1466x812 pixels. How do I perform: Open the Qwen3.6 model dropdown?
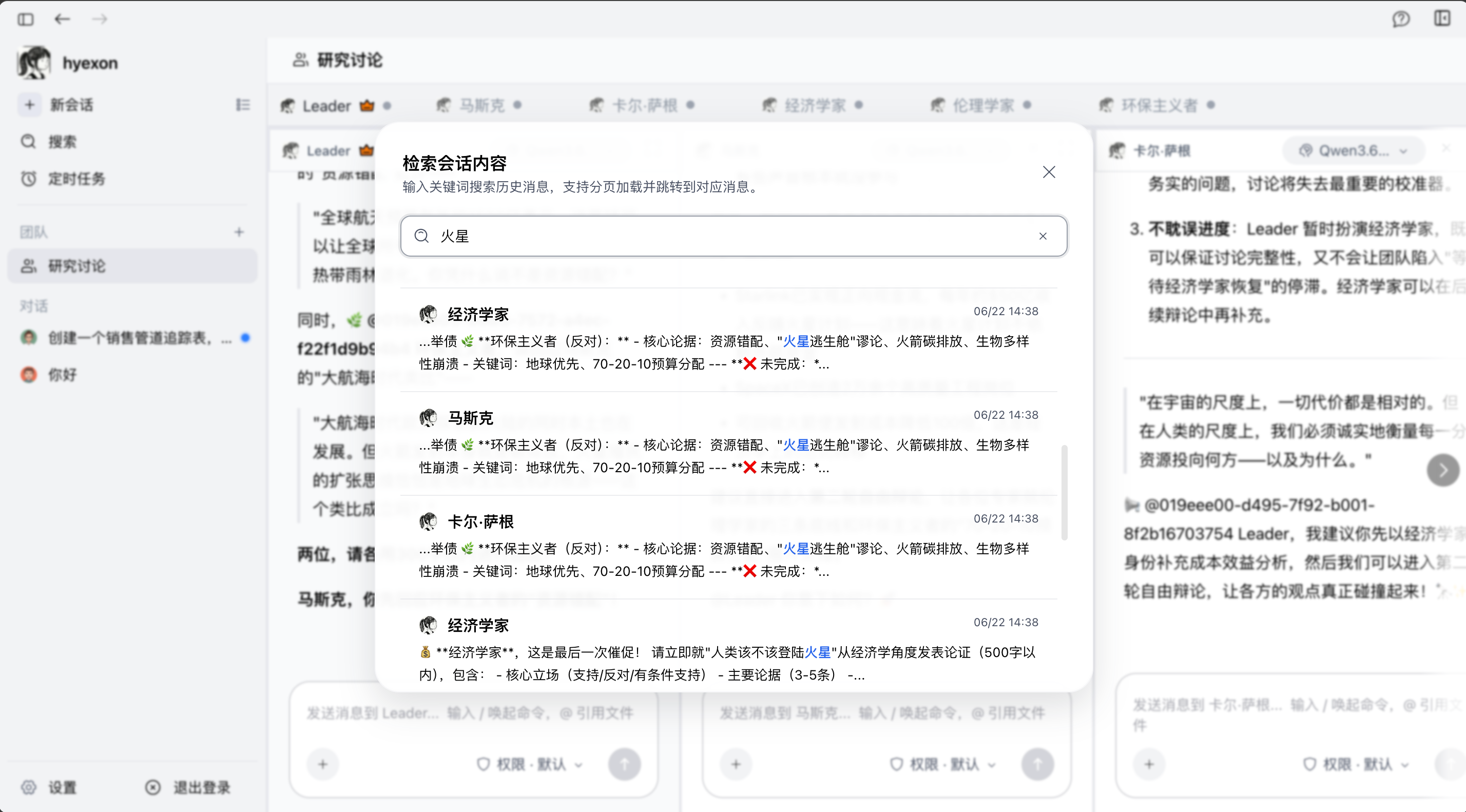coord(1353,151)
